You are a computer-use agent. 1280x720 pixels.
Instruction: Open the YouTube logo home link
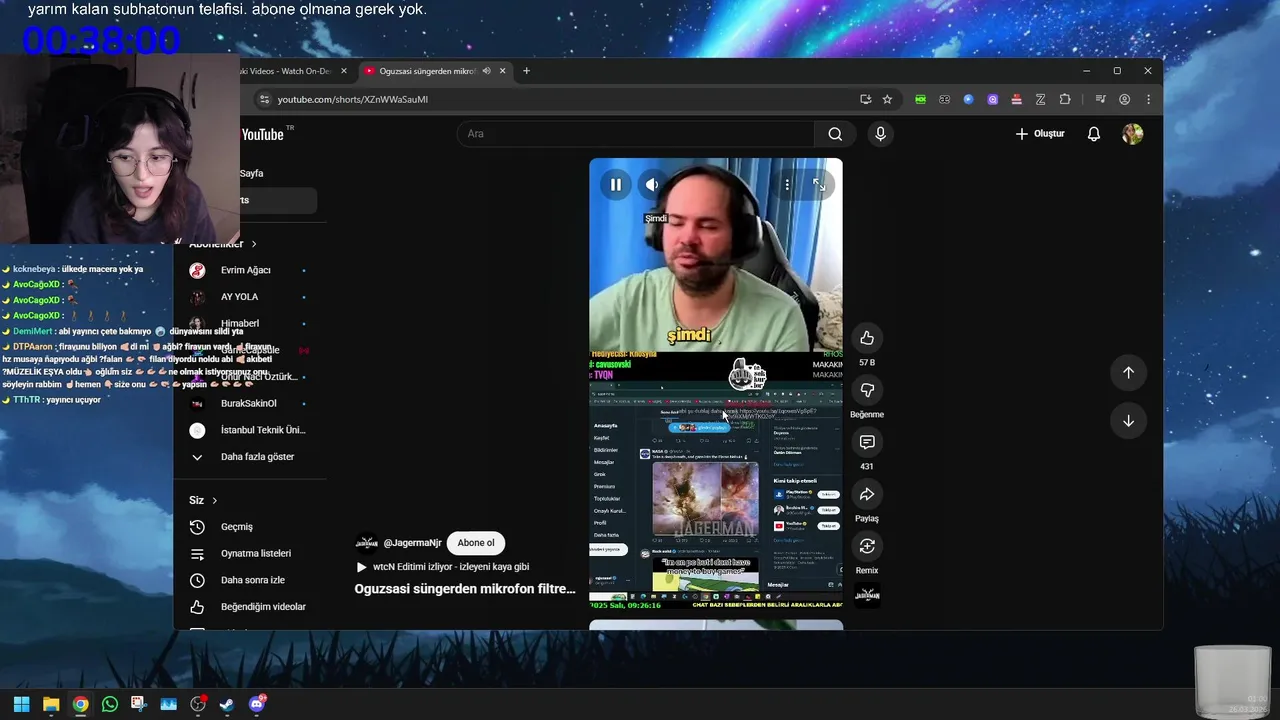pos(265,134)
